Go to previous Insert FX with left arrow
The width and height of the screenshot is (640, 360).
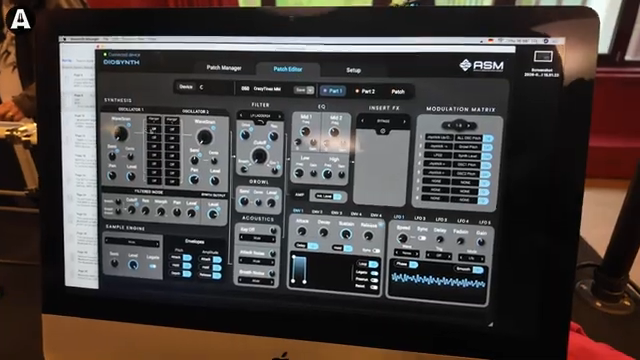[x=362, y=121]
